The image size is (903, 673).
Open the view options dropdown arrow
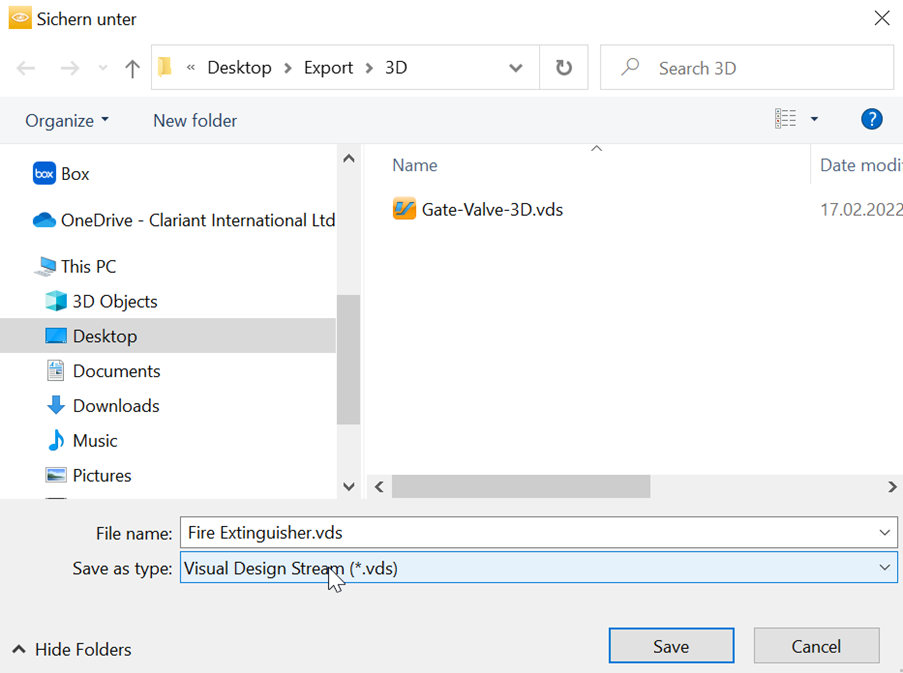814,120
